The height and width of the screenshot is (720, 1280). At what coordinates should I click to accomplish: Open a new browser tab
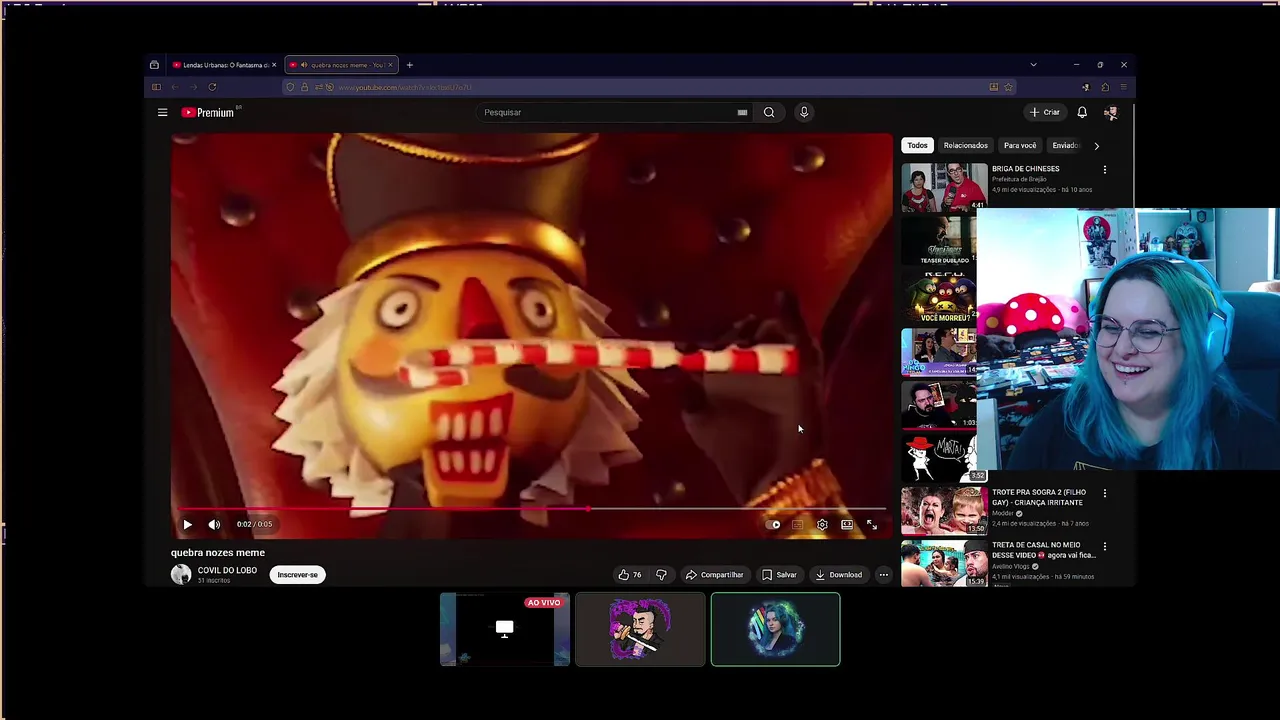(409, 65)
